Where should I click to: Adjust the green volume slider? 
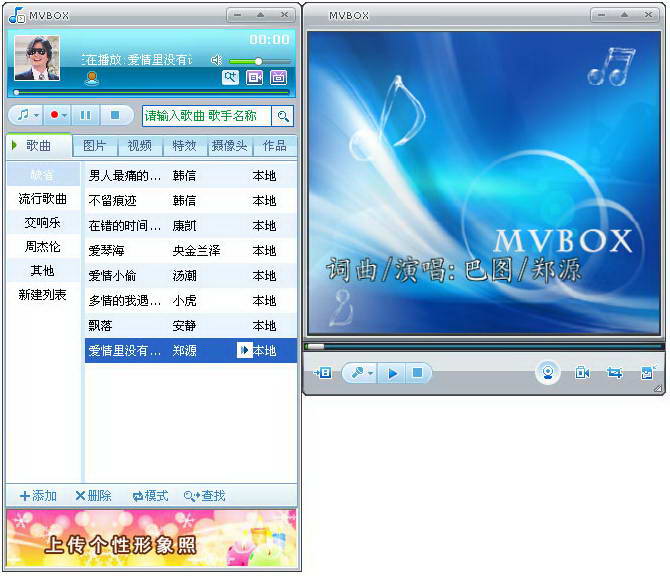pyautogui.click(x=260, y=62)
